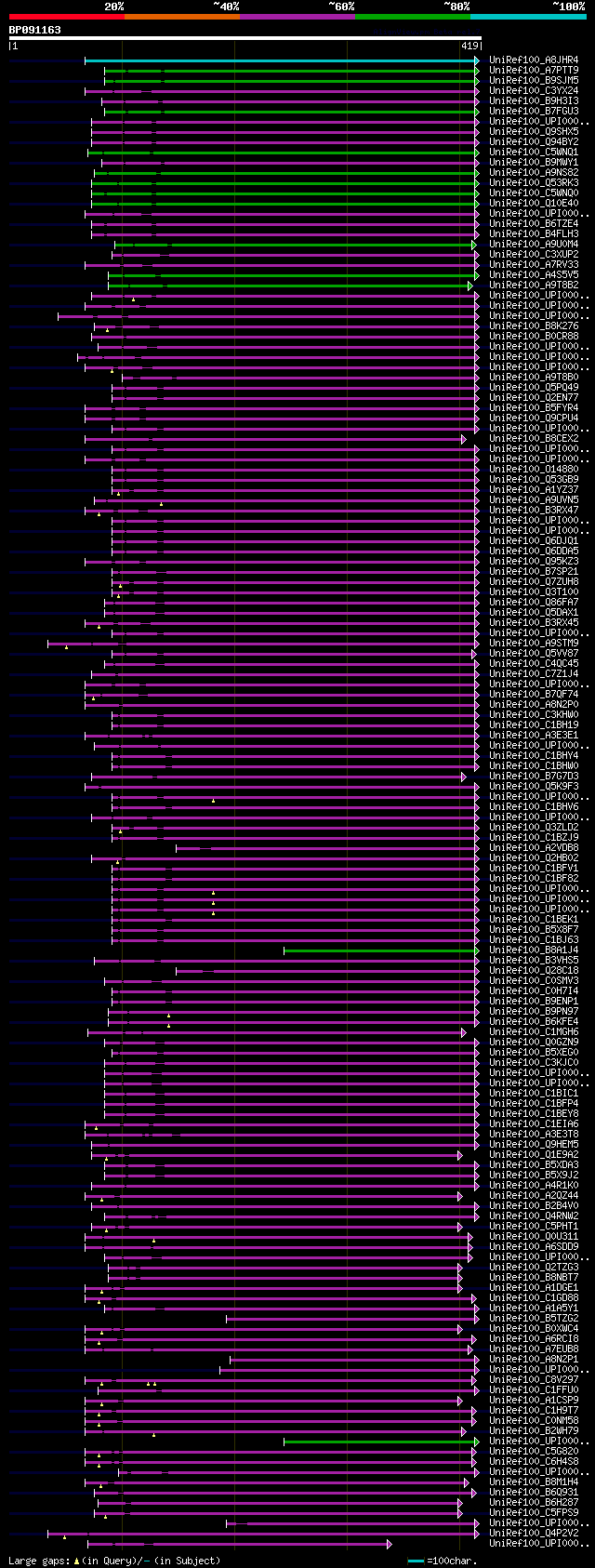Select hit label UniRef100_A9UVN5
The image size is (595, 1568).
tap(534, 500)
